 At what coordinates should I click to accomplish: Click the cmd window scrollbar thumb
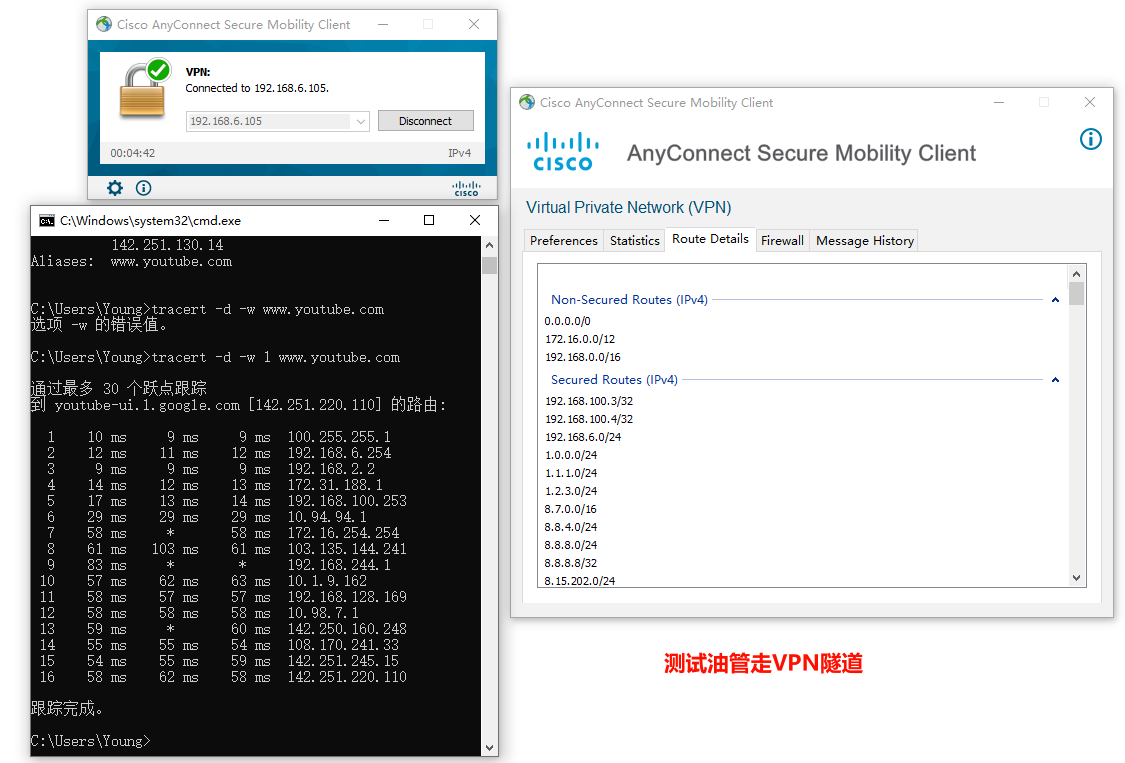click(x=489, y=266)
